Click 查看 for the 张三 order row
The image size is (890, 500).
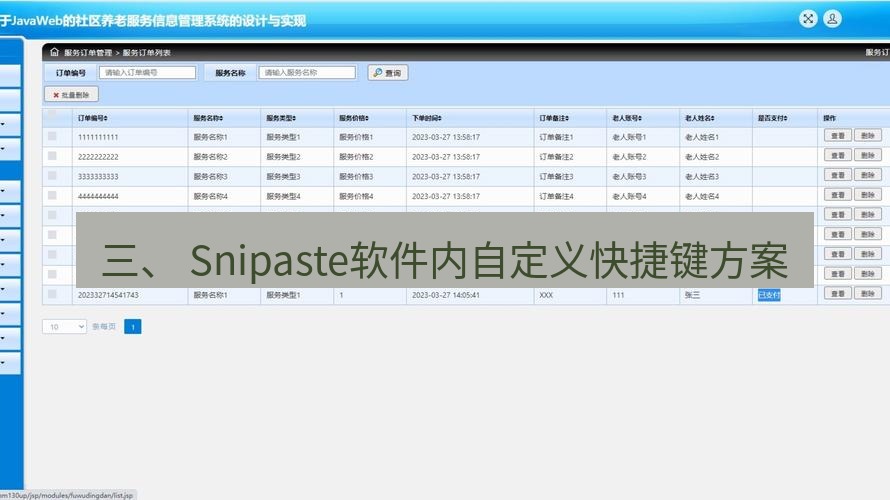pos(838,293)
